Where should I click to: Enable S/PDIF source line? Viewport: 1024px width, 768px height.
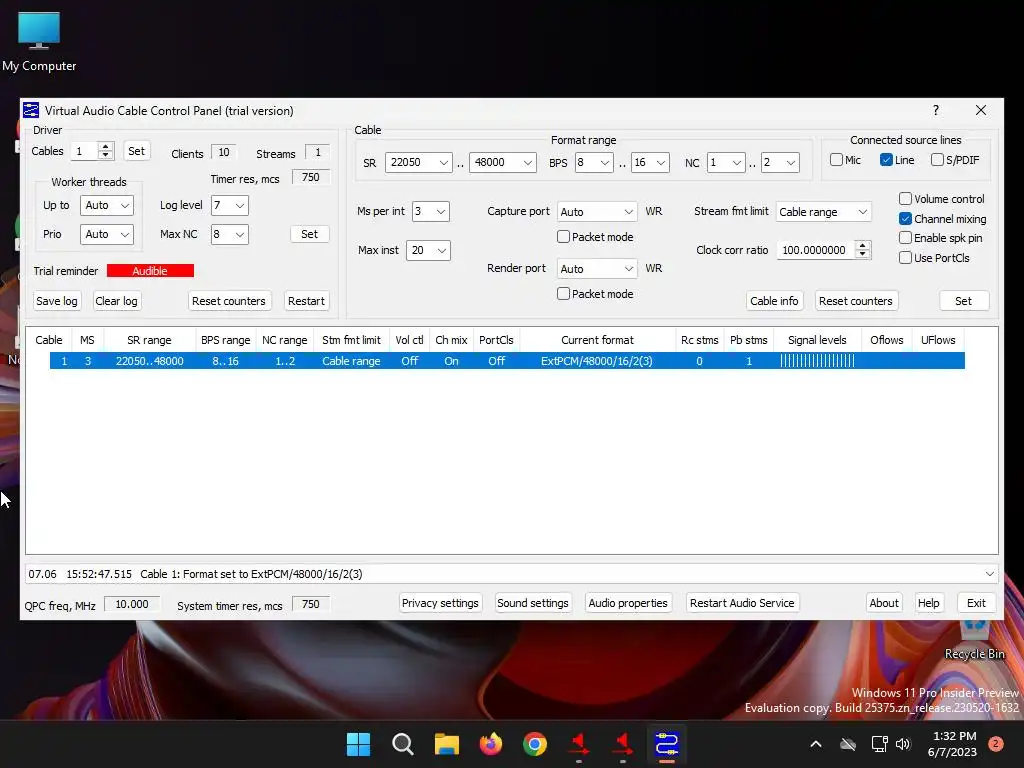pos(937,160)
